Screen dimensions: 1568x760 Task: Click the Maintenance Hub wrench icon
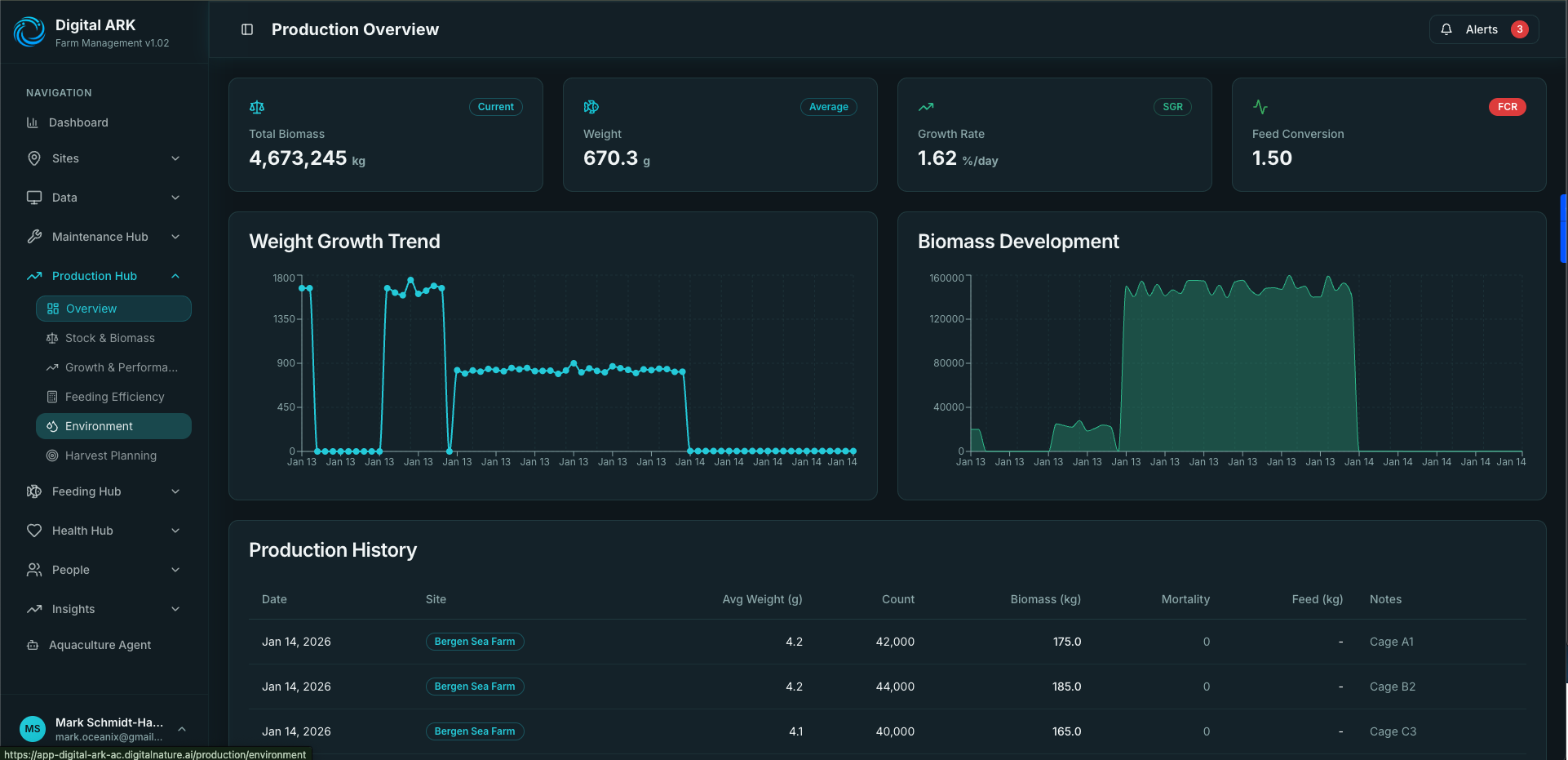click(x=34, y=237)
